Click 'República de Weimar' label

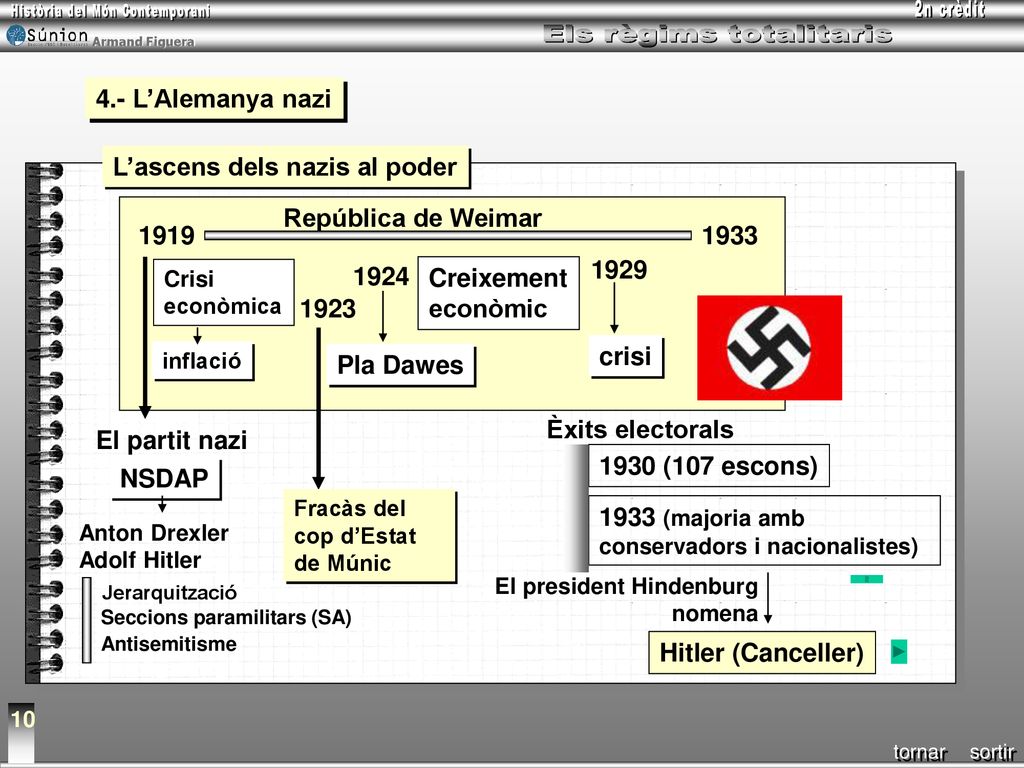[412, 217]
